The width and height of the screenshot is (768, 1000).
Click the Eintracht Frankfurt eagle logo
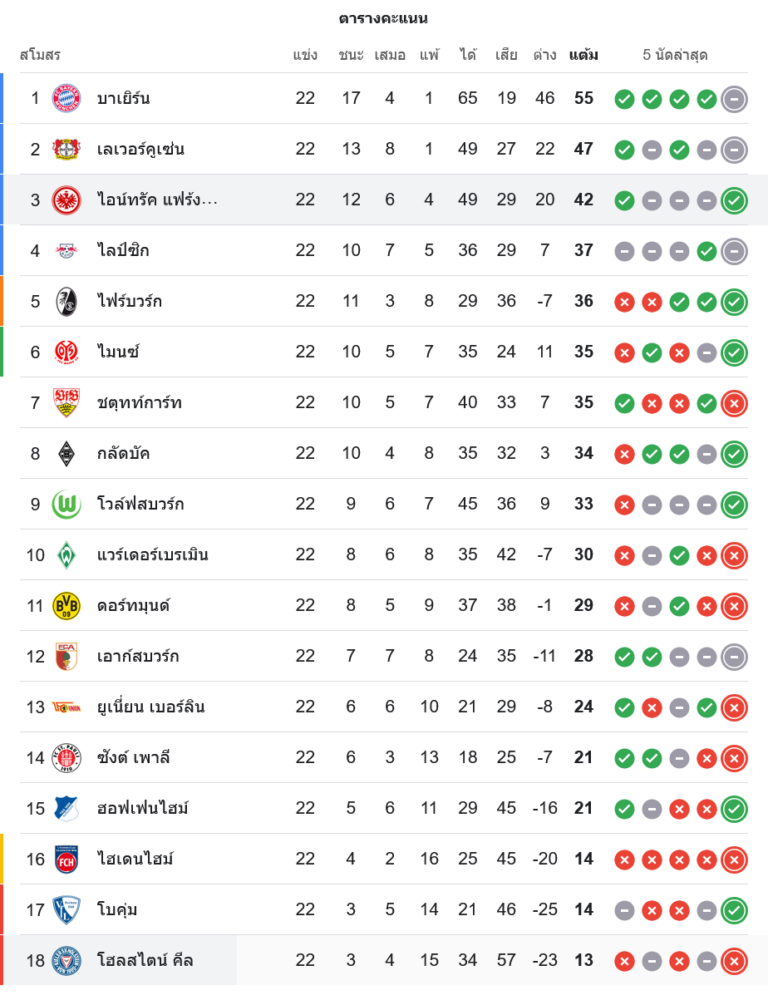coord(66,200)
